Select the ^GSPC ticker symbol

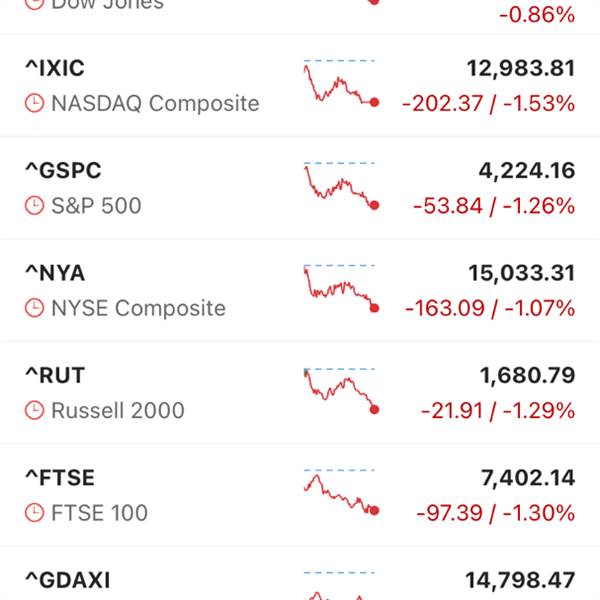(x=63, y=170)
